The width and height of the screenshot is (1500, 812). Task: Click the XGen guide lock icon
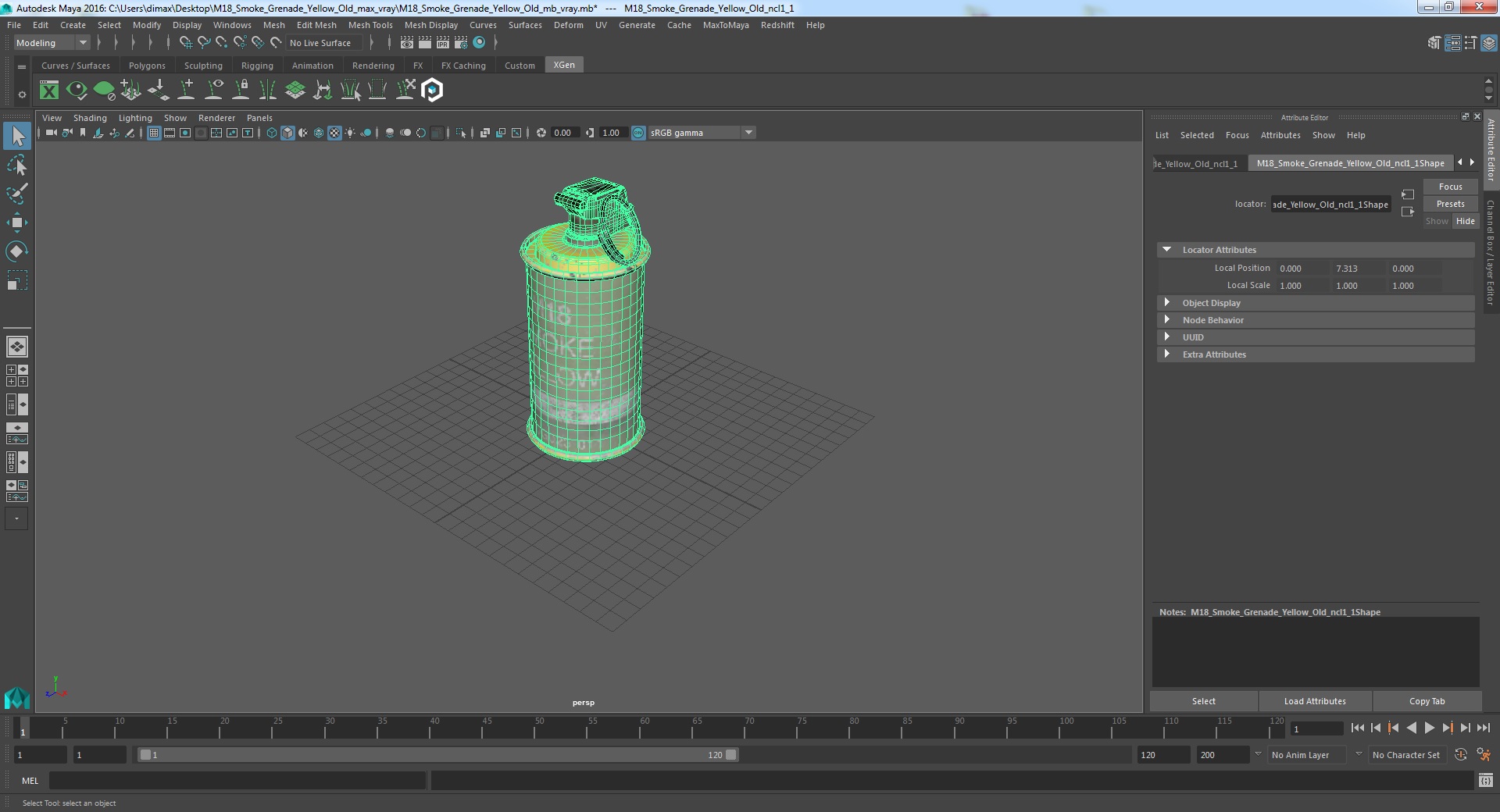coord(241,91)
